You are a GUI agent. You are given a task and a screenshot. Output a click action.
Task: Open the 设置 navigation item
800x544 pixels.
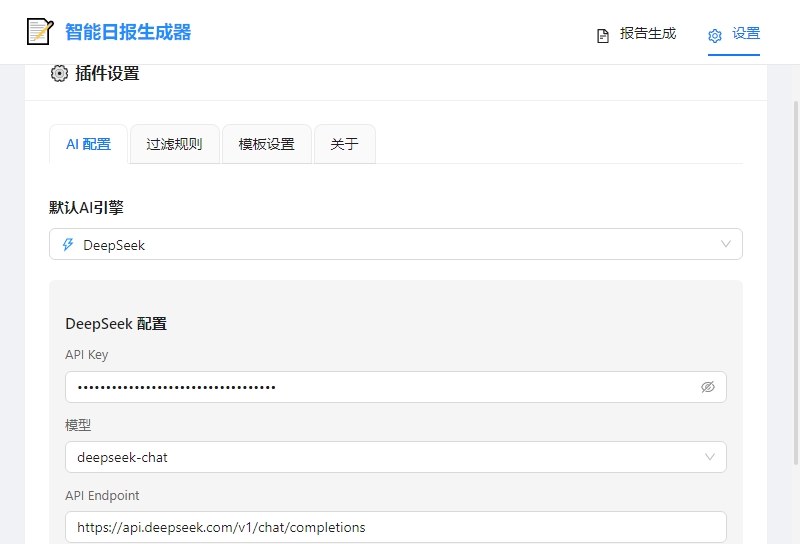[x=734, y=34]
